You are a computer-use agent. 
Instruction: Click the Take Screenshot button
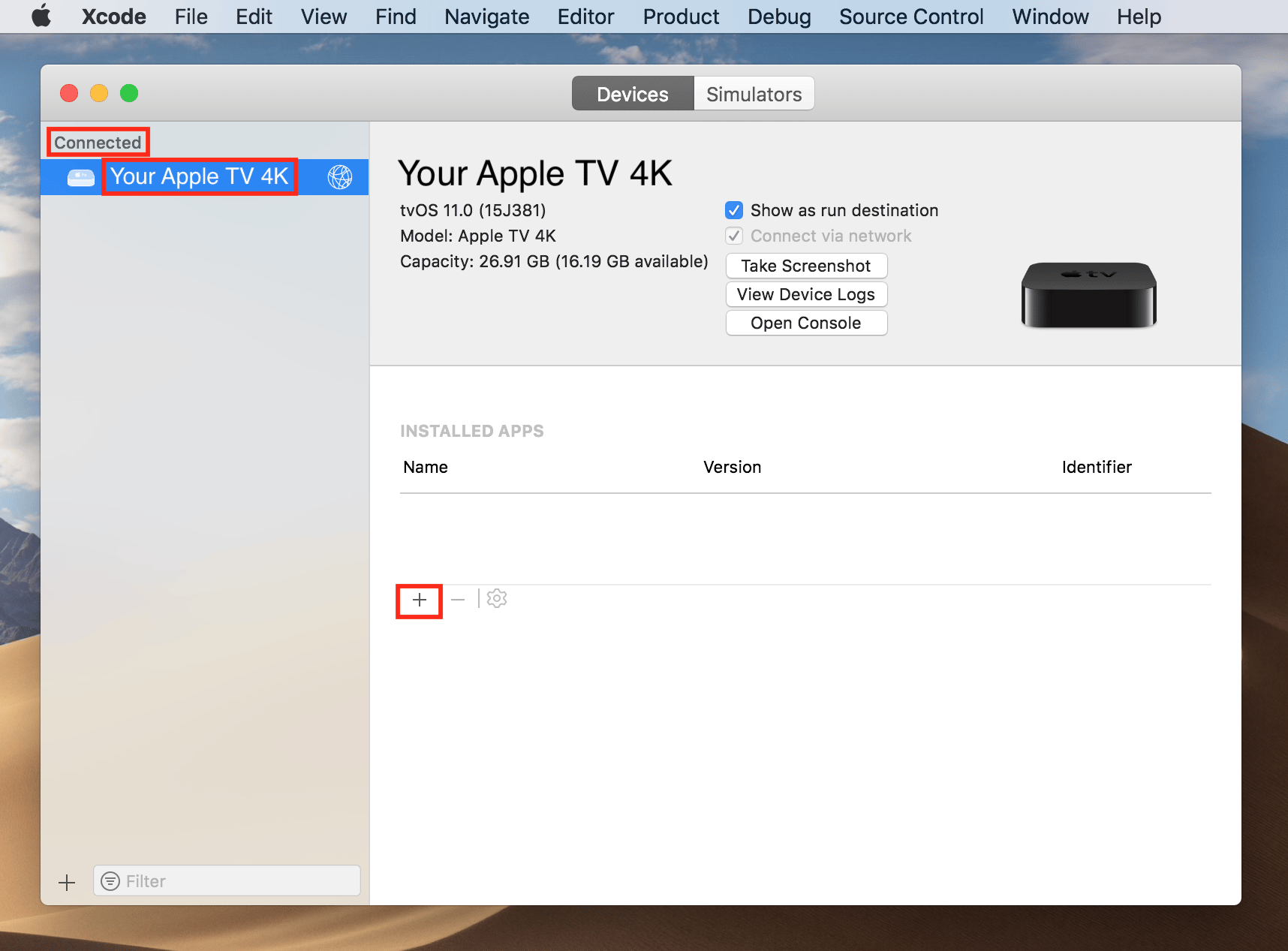click(806, 266)
